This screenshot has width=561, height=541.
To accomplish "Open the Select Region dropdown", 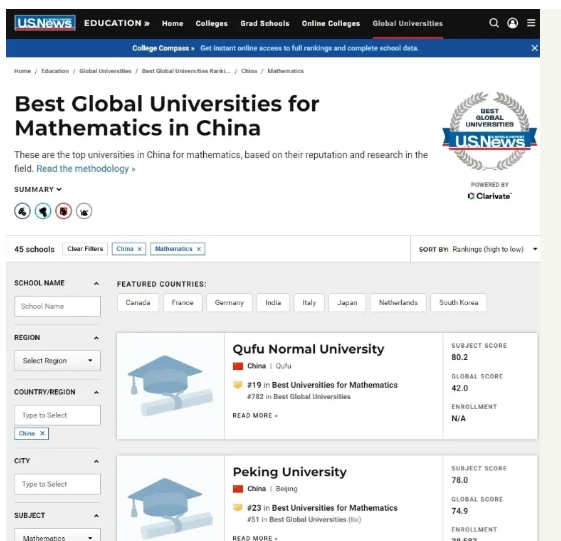I will pyautogui.click(x=57, y=361).
